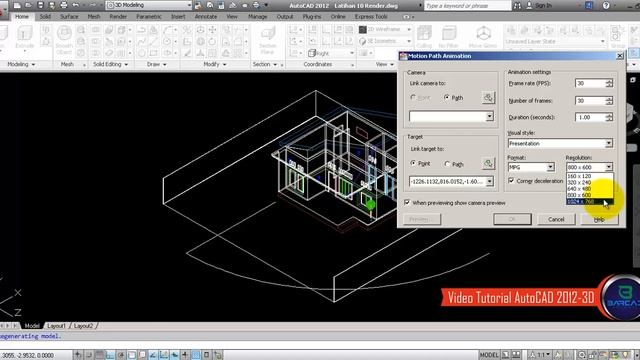The height and width of the screenshot is (360, 640).
Task: Open the Annotate ribbon tab
Action: pyautogui.click(x=206, y=16)
